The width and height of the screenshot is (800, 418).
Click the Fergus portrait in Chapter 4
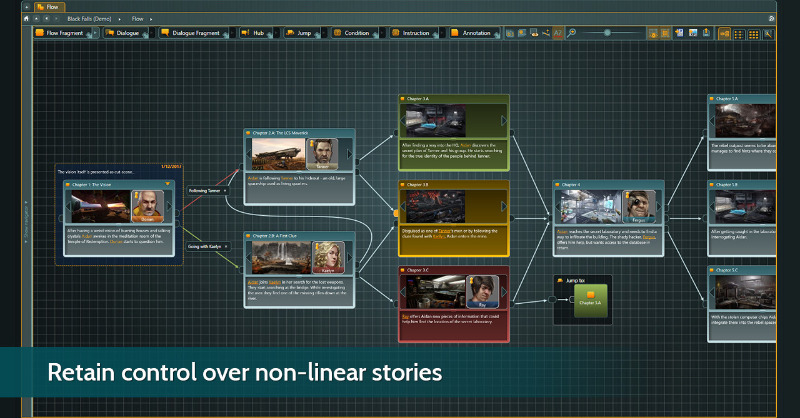tap(639, 207)
